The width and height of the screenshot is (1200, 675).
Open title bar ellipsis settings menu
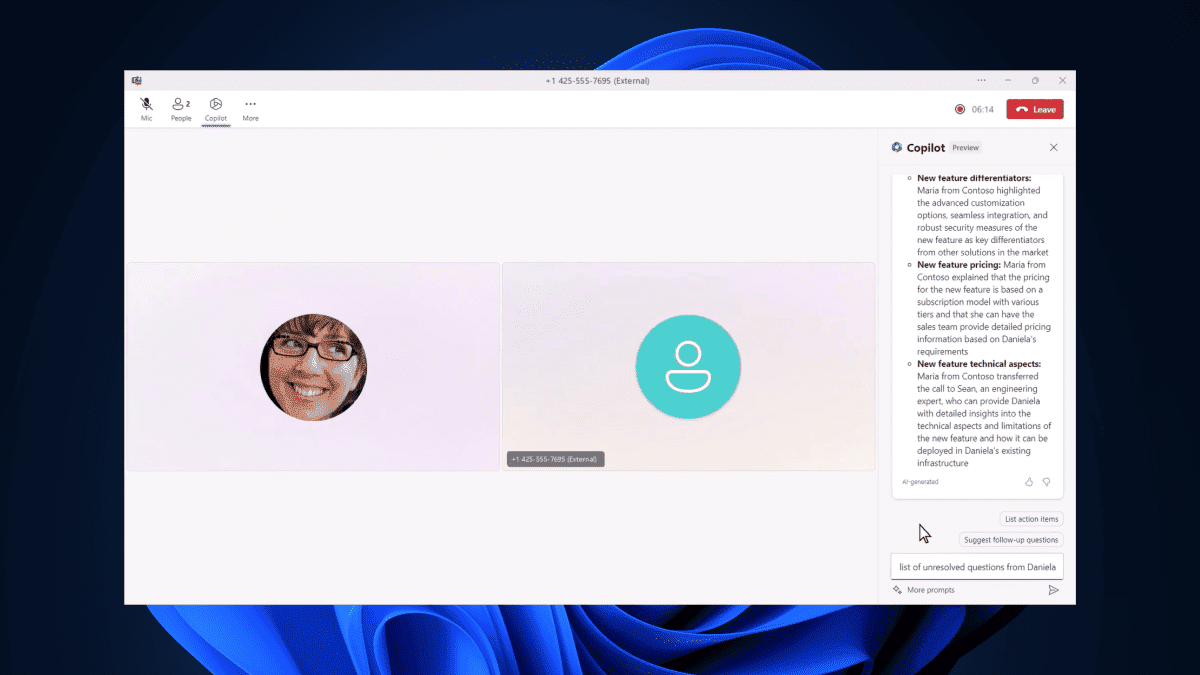click(x=981, y=80)
